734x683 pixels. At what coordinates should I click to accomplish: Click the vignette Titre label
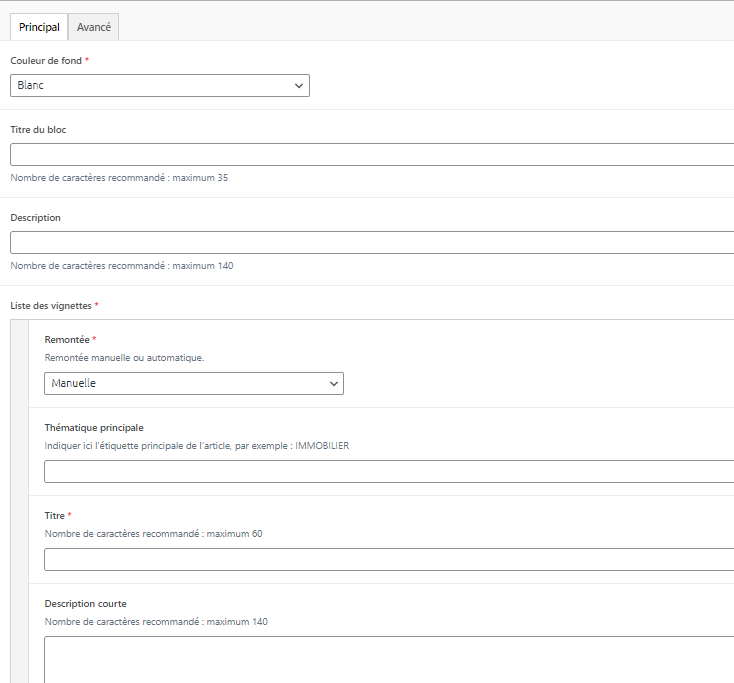pyautogui.click(x=55, y=516)
